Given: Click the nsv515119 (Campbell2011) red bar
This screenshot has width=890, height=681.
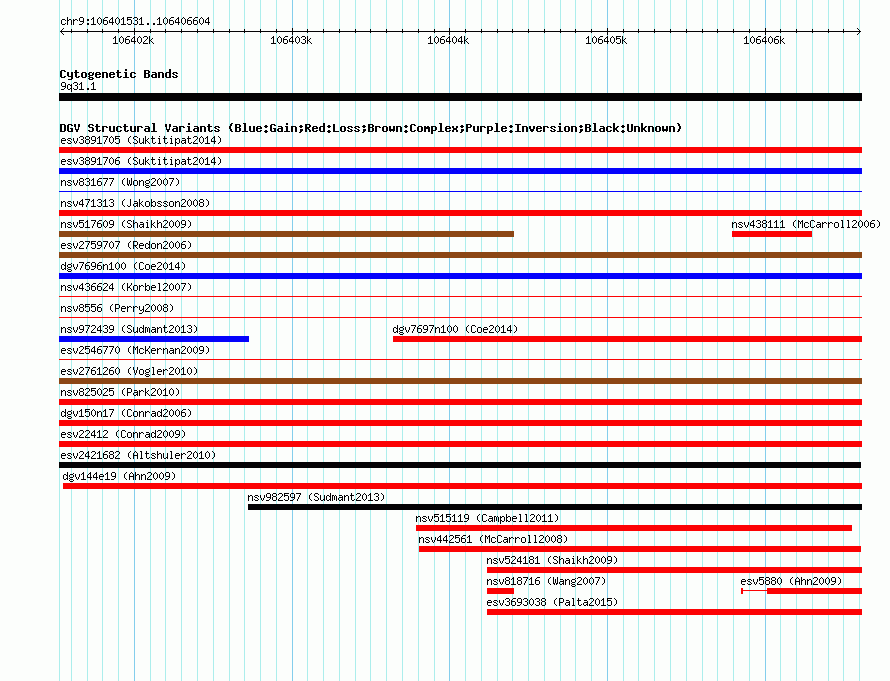Looking at the screenshot, I should (634, 528).
